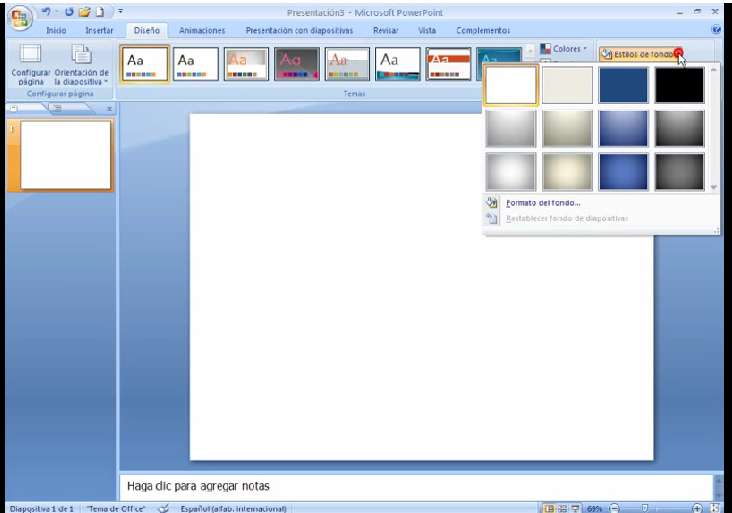Screen dimensions: 732x513
Task: Click the background styles gallery down arrow
Action: [713, 187]
